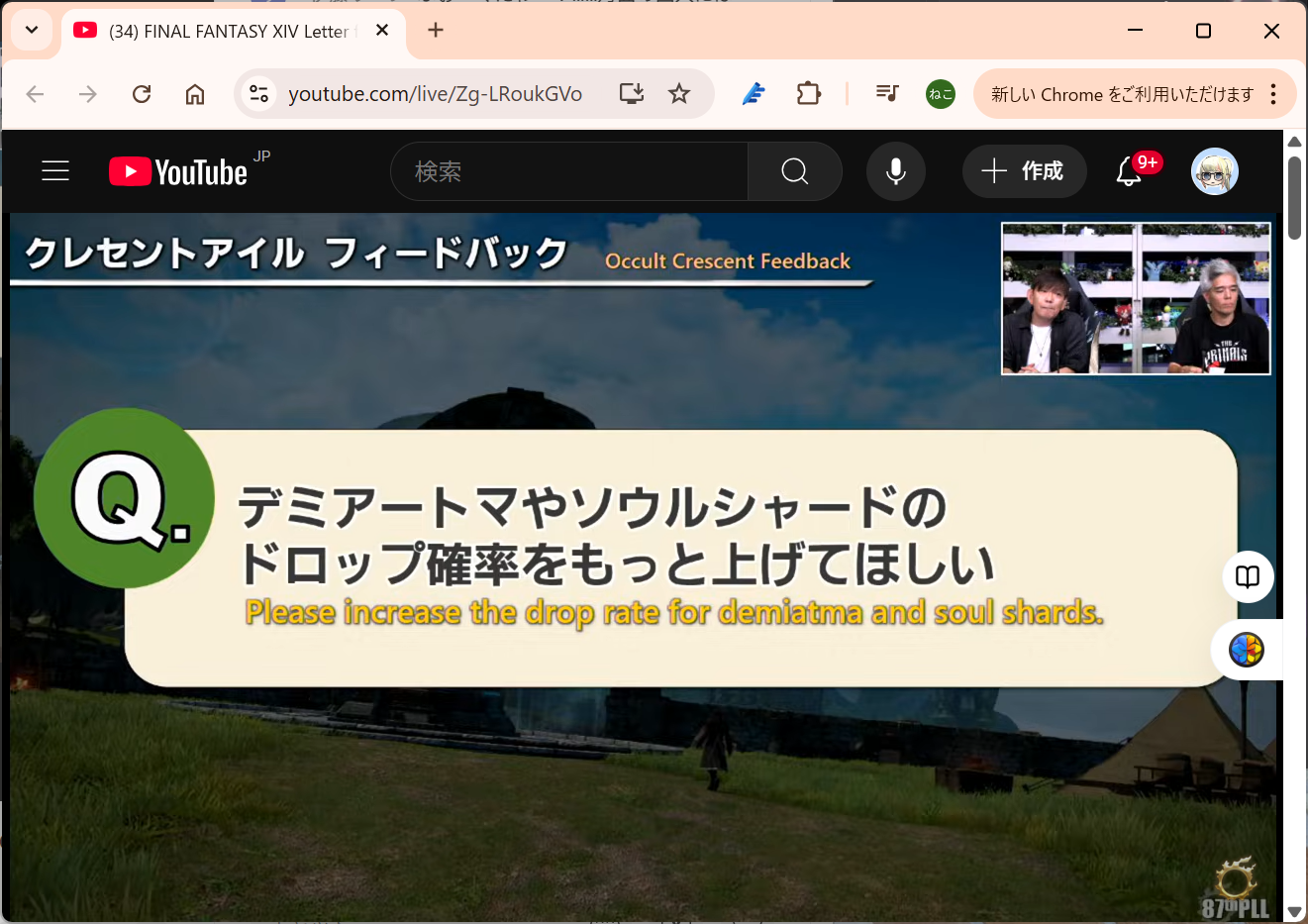Viewport: 1308px width, 924px height.
Task: Click the open book side panel icon
Action: point(1248,576)
